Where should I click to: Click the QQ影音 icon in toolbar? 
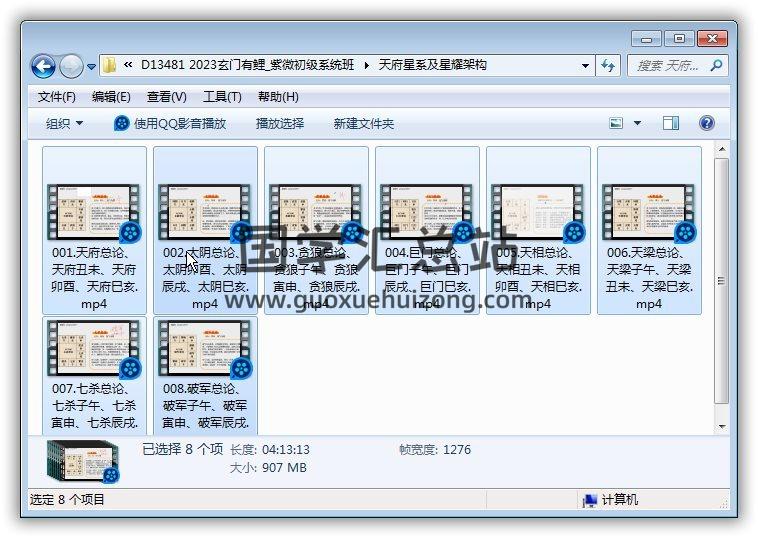(121, 124)
